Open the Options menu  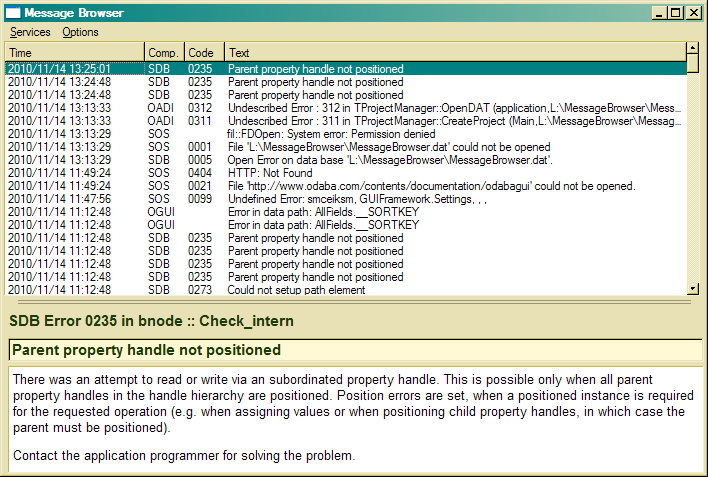pyautogui.click(x=80, y=32)
